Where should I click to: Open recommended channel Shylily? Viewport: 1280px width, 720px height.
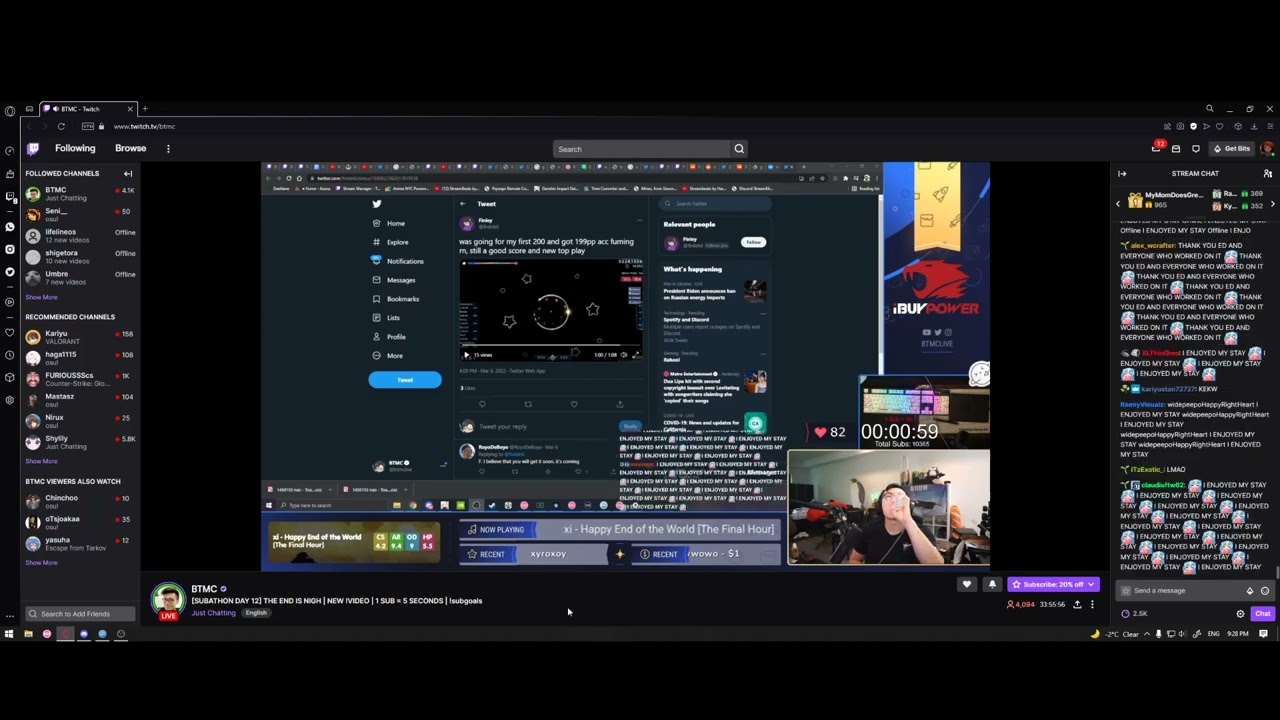pos(80,442)
